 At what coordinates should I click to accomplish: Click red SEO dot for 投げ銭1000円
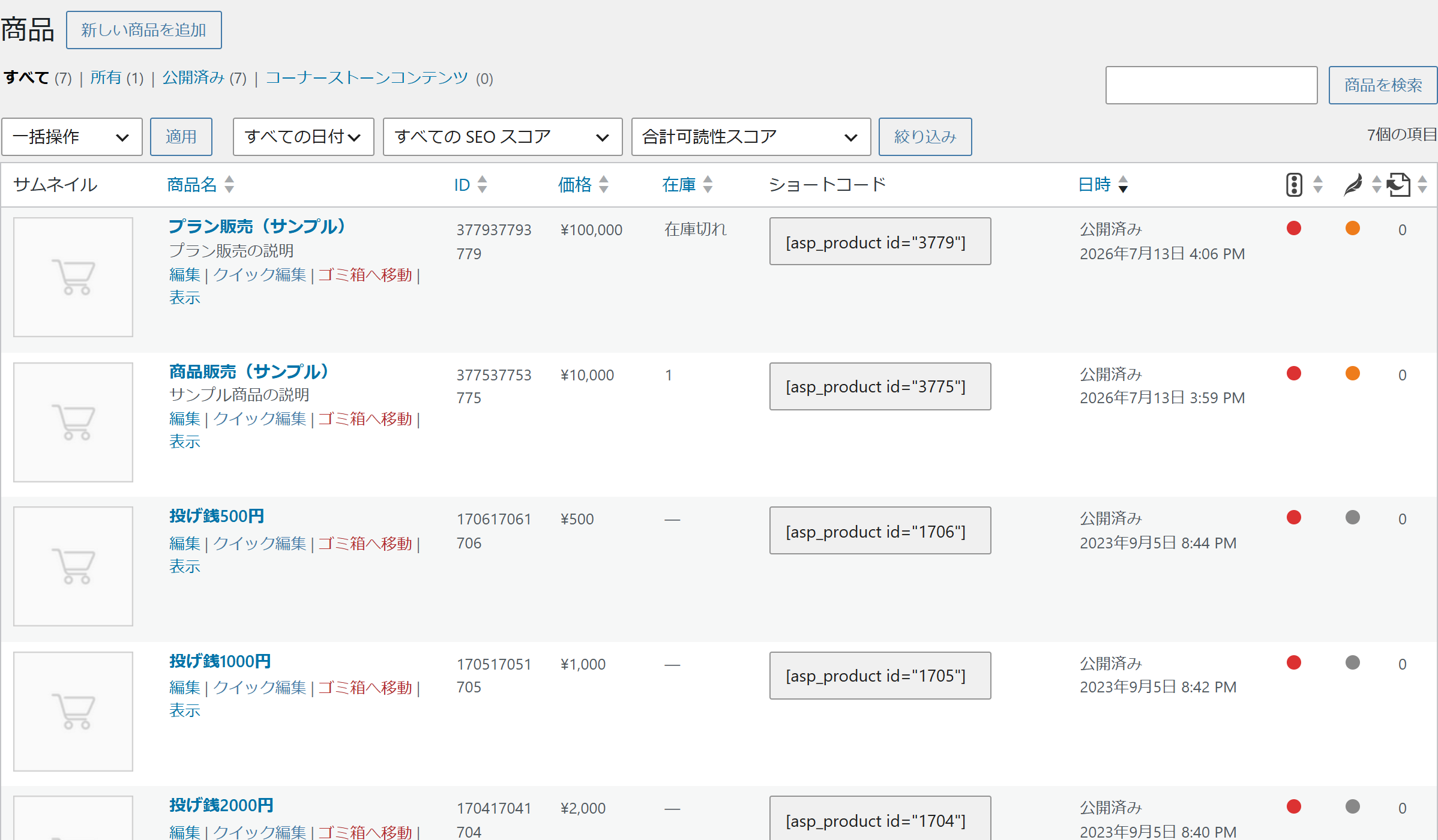pos(1294,662)
